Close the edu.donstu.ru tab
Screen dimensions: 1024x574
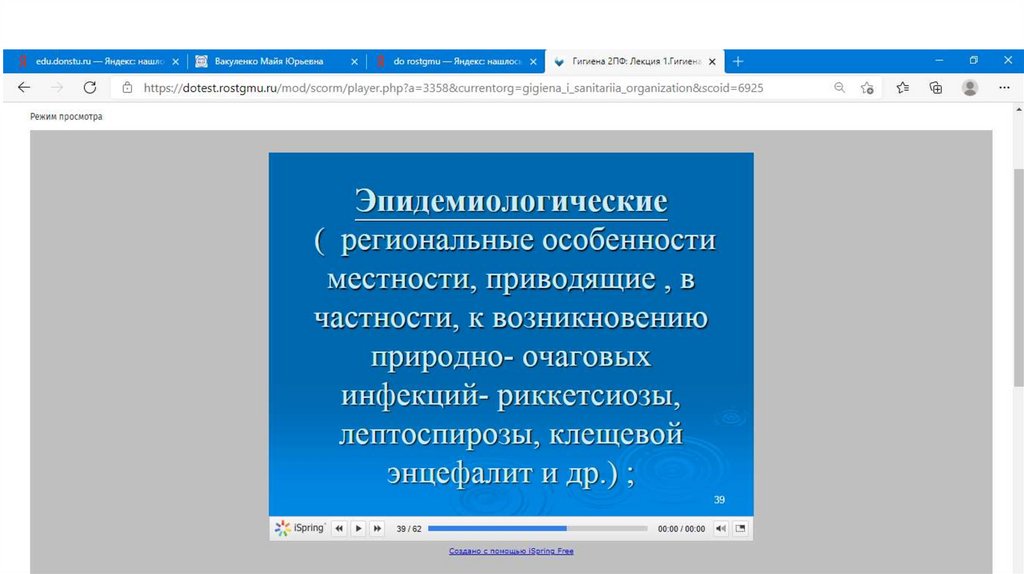click(176, 61)
